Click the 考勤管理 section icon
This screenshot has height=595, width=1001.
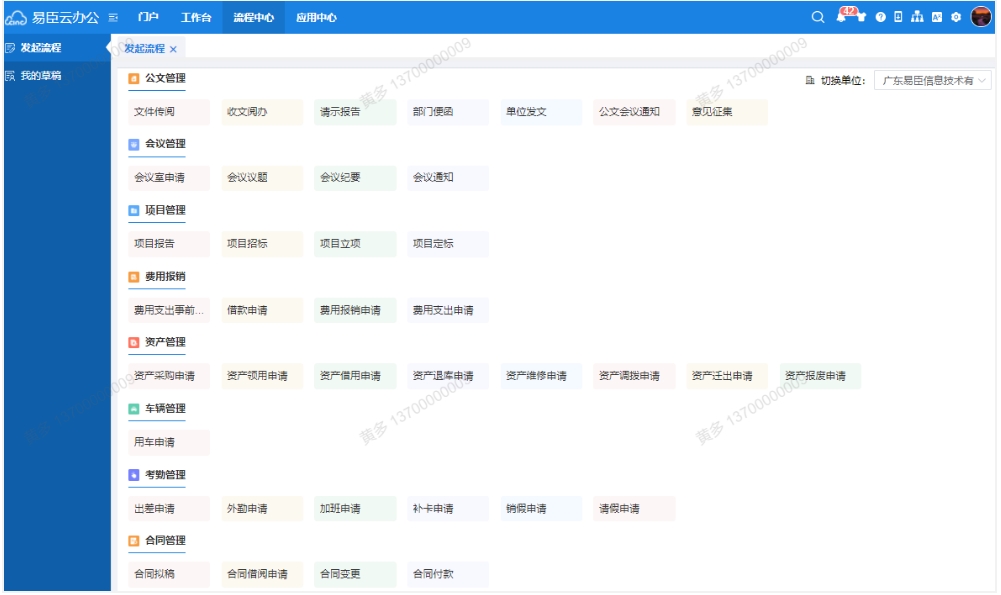(x=134, y=476)
